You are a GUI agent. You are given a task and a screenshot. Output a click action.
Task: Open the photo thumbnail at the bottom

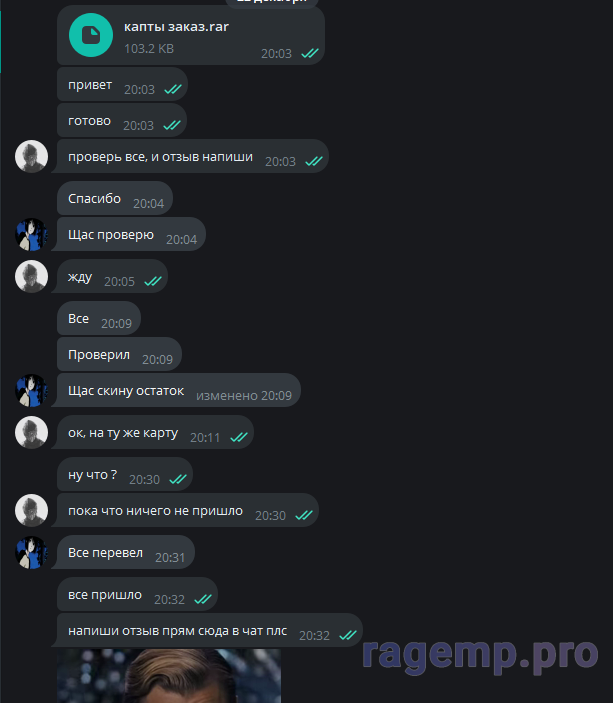click(169, 676)
